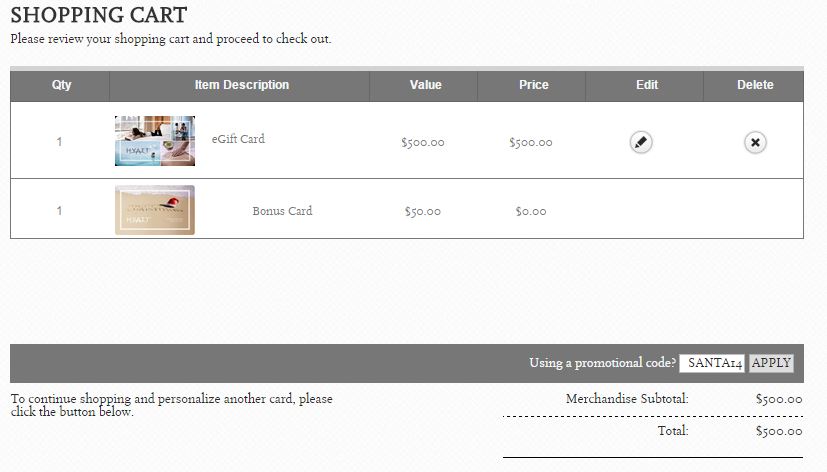Click the $500.00 value of eGift Card
This screenshot has height=472, width=827.
422,143
